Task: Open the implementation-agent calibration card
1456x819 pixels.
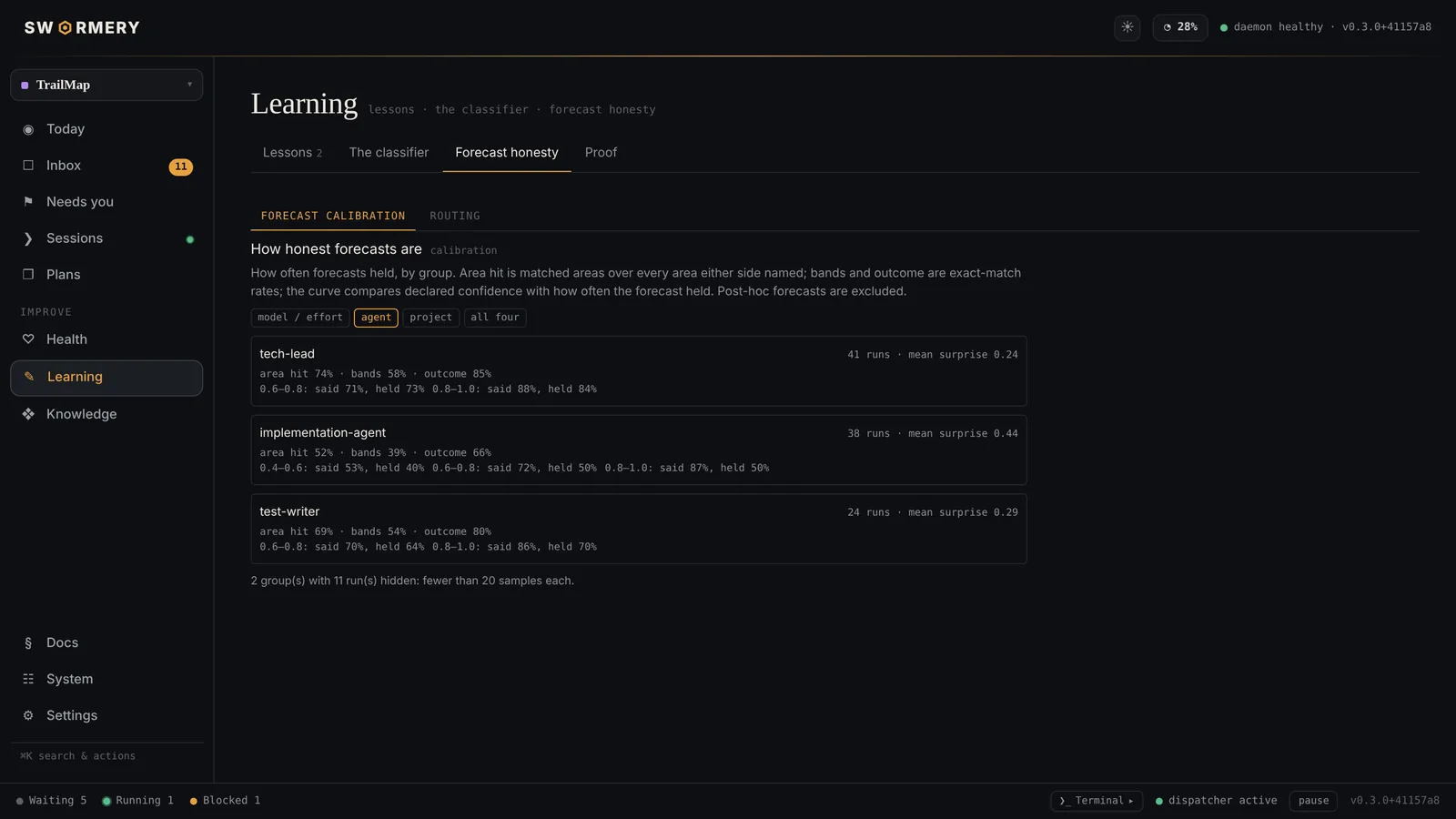Action: 639,450
